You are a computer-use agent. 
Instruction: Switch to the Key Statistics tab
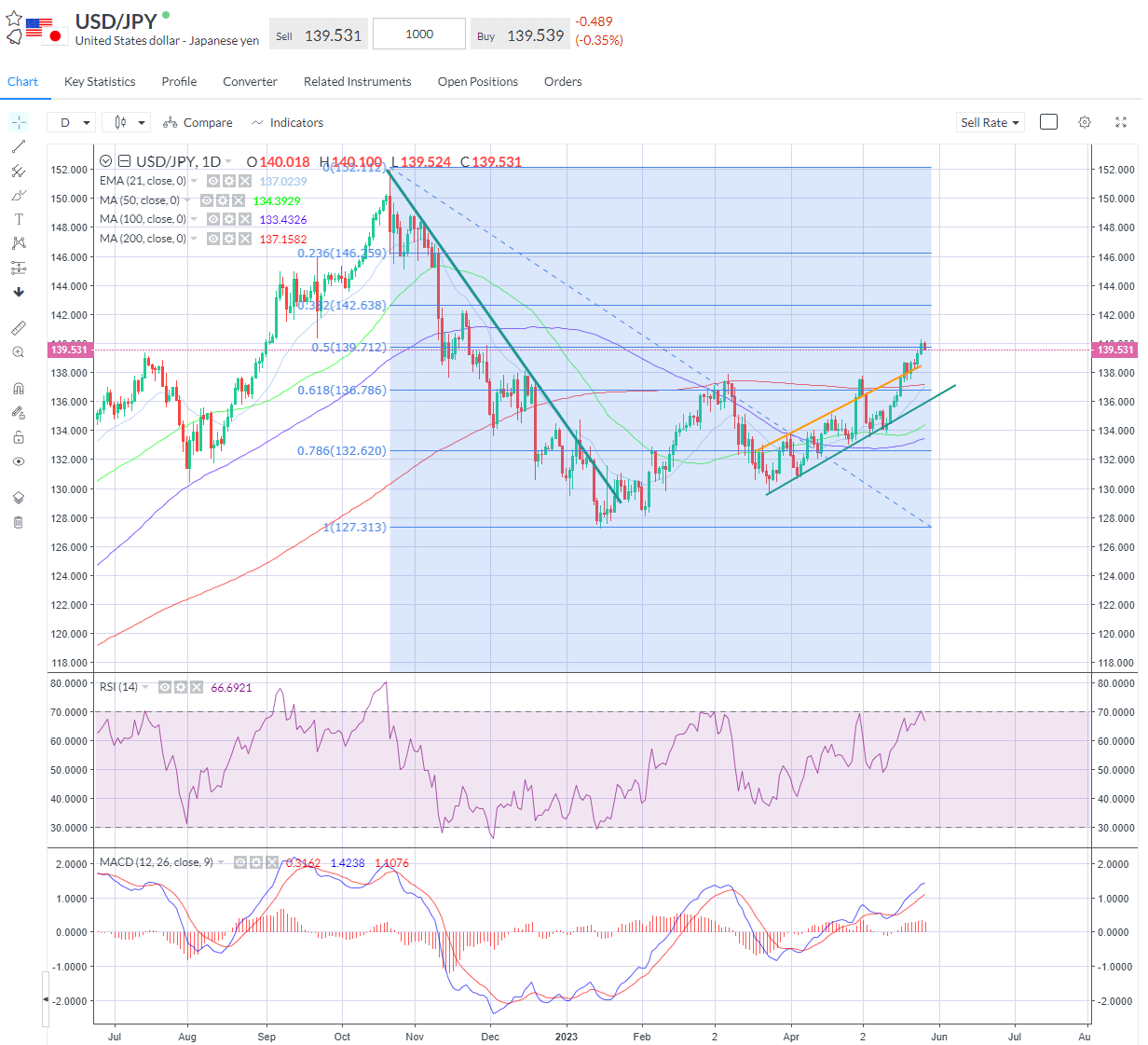tap(99, 82)
